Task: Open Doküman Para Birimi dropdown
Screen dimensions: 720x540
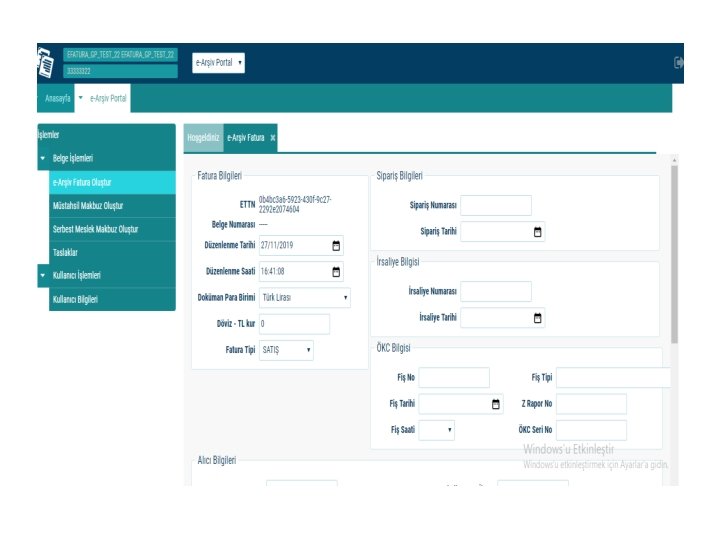Action: pos(305,298)
